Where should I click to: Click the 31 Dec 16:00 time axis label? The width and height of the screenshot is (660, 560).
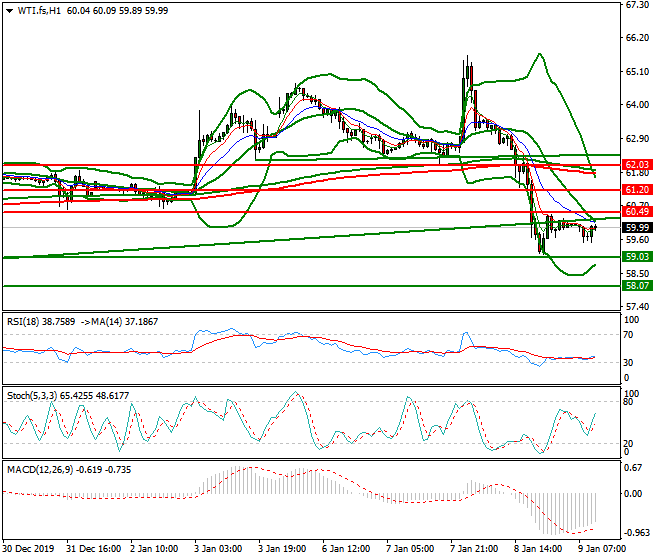(x=93, y=549)
